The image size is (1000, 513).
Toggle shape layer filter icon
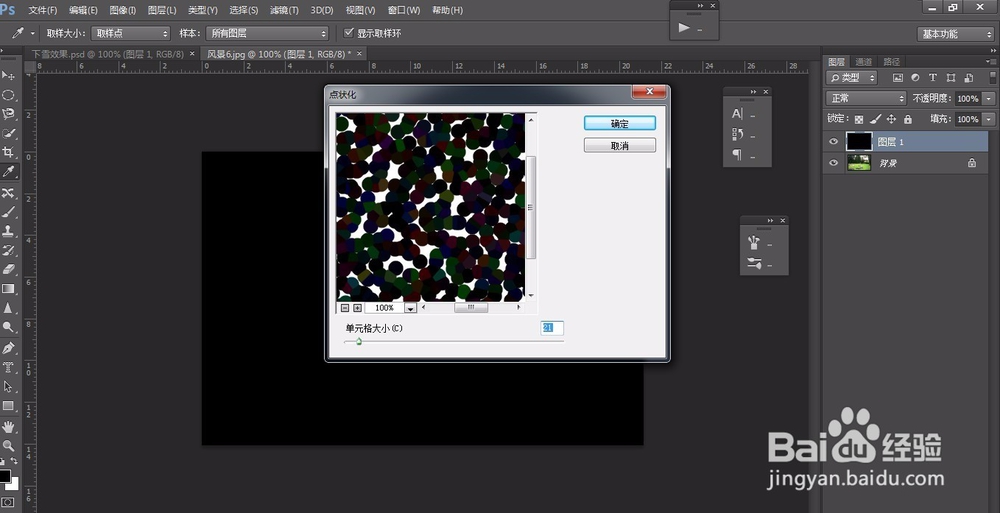951,78
